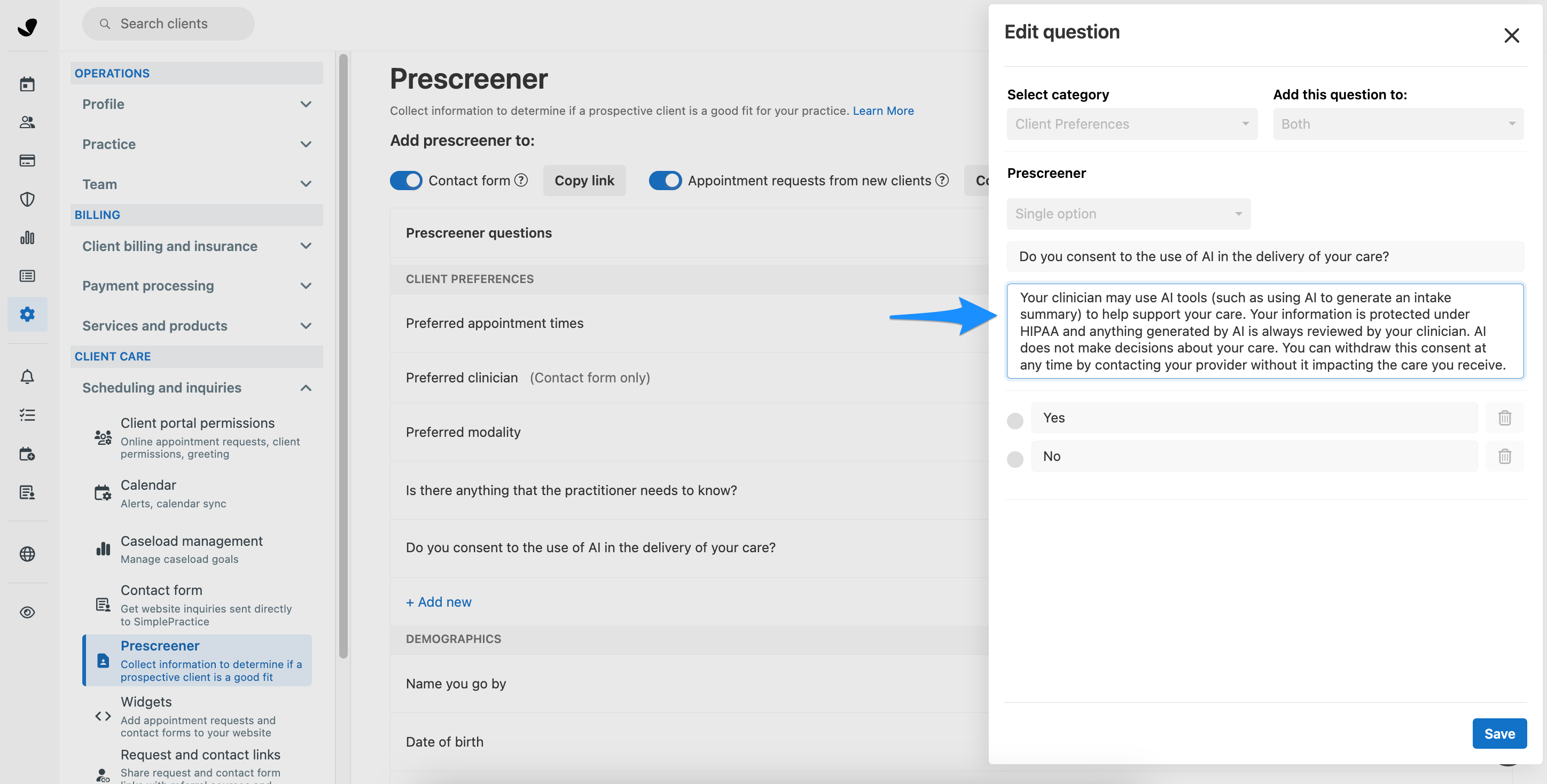Edit the No option text field
The image size is (1547, 784).
click(x=1254, y=456)
